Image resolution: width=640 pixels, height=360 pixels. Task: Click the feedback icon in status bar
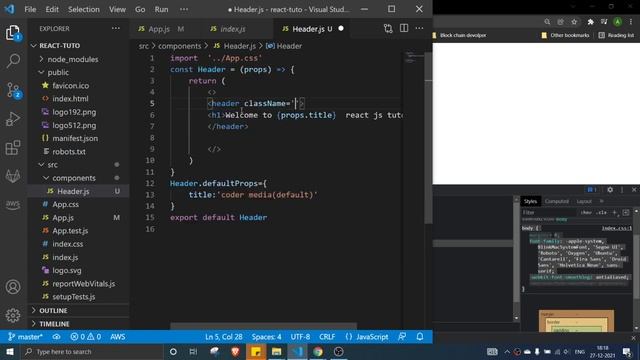point(402,337)
